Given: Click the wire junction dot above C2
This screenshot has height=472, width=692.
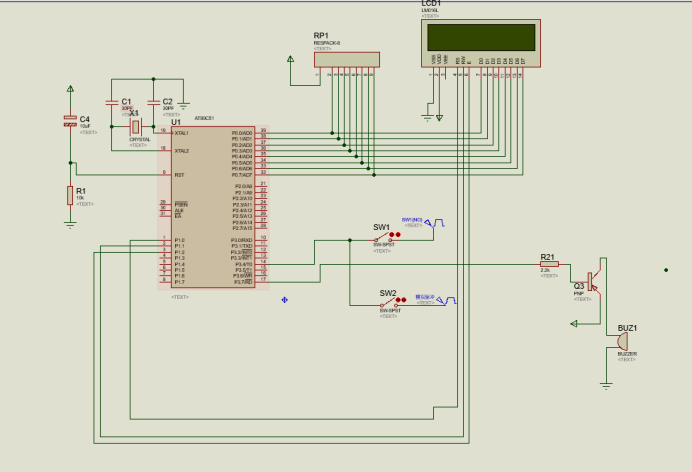Looking at the screenshot, I should 154,79.
